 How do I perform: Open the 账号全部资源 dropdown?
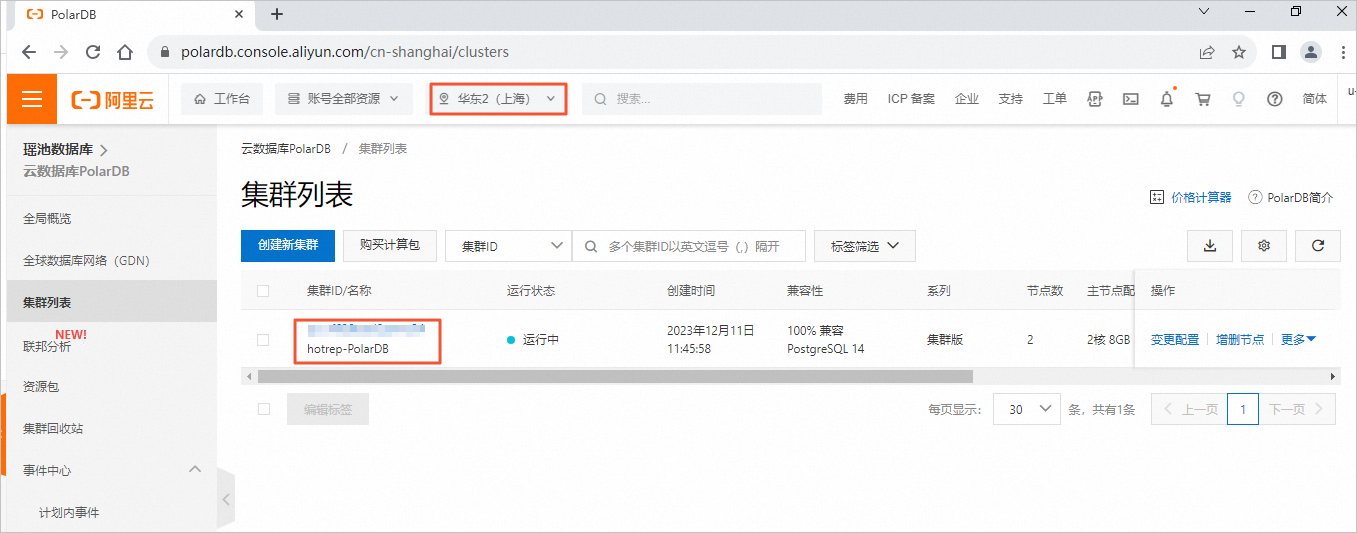pyautogui.click(x=343, y=99)
